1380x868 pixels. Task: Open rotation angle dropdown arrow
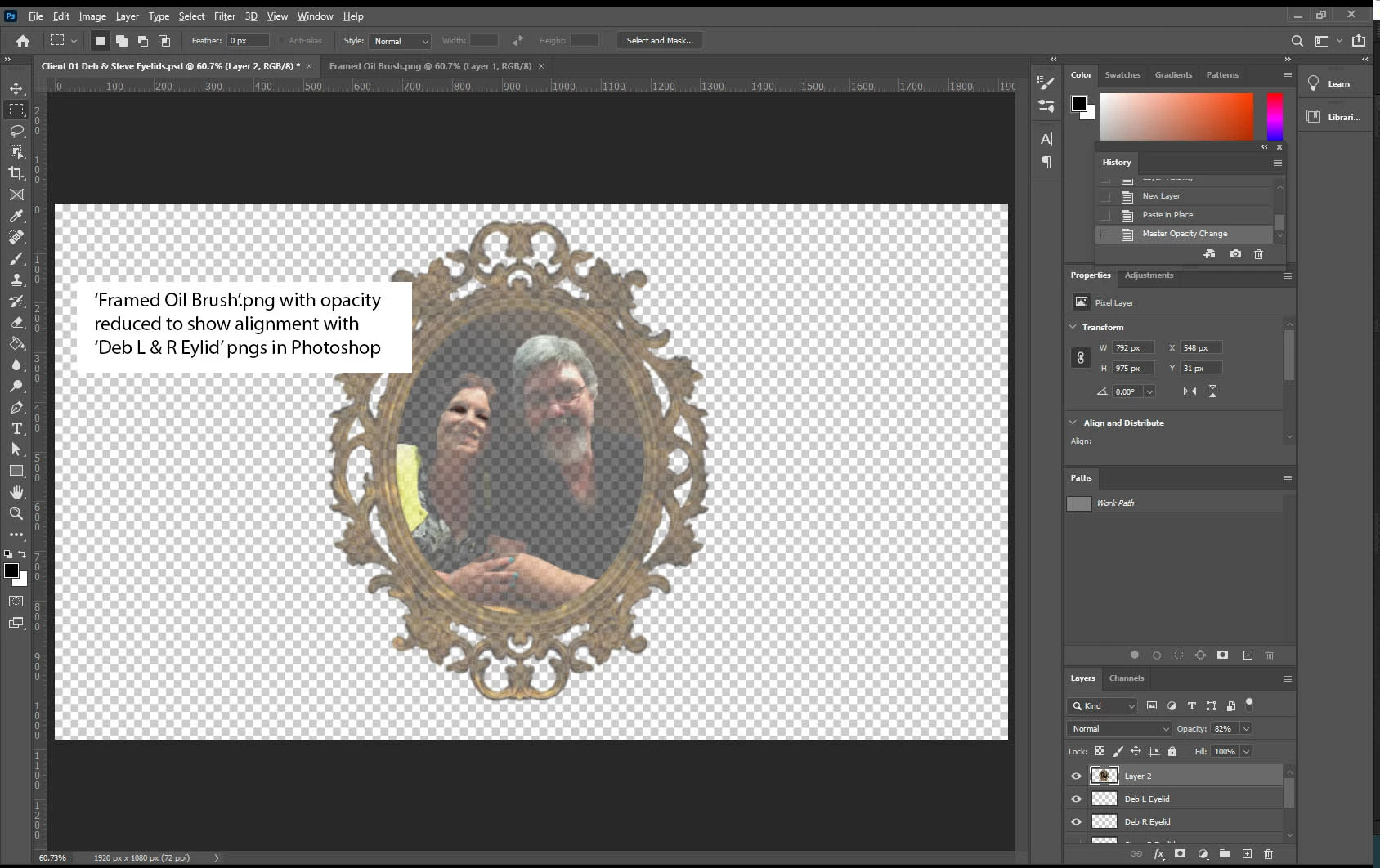(1149, 391)
